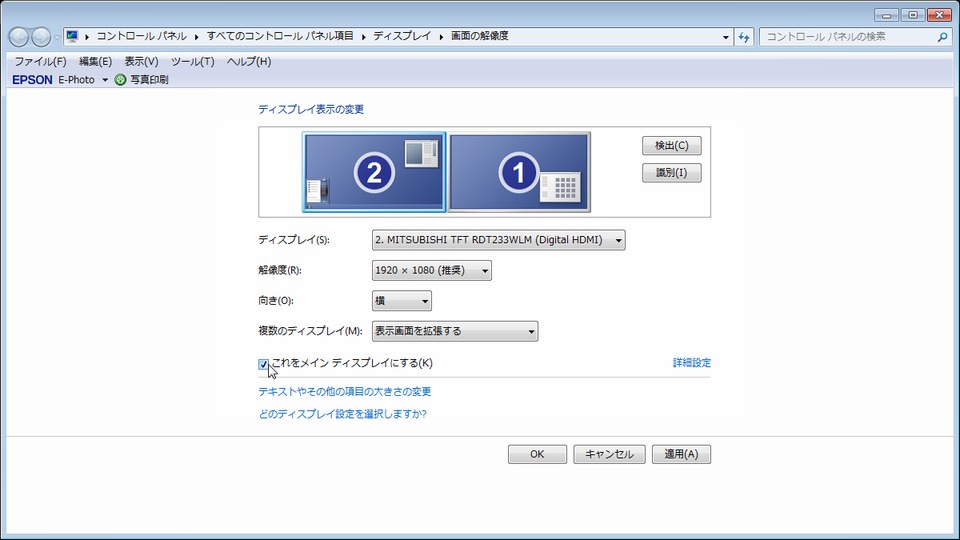Open the 詳細設定 advanced settings link

point(691,363)
